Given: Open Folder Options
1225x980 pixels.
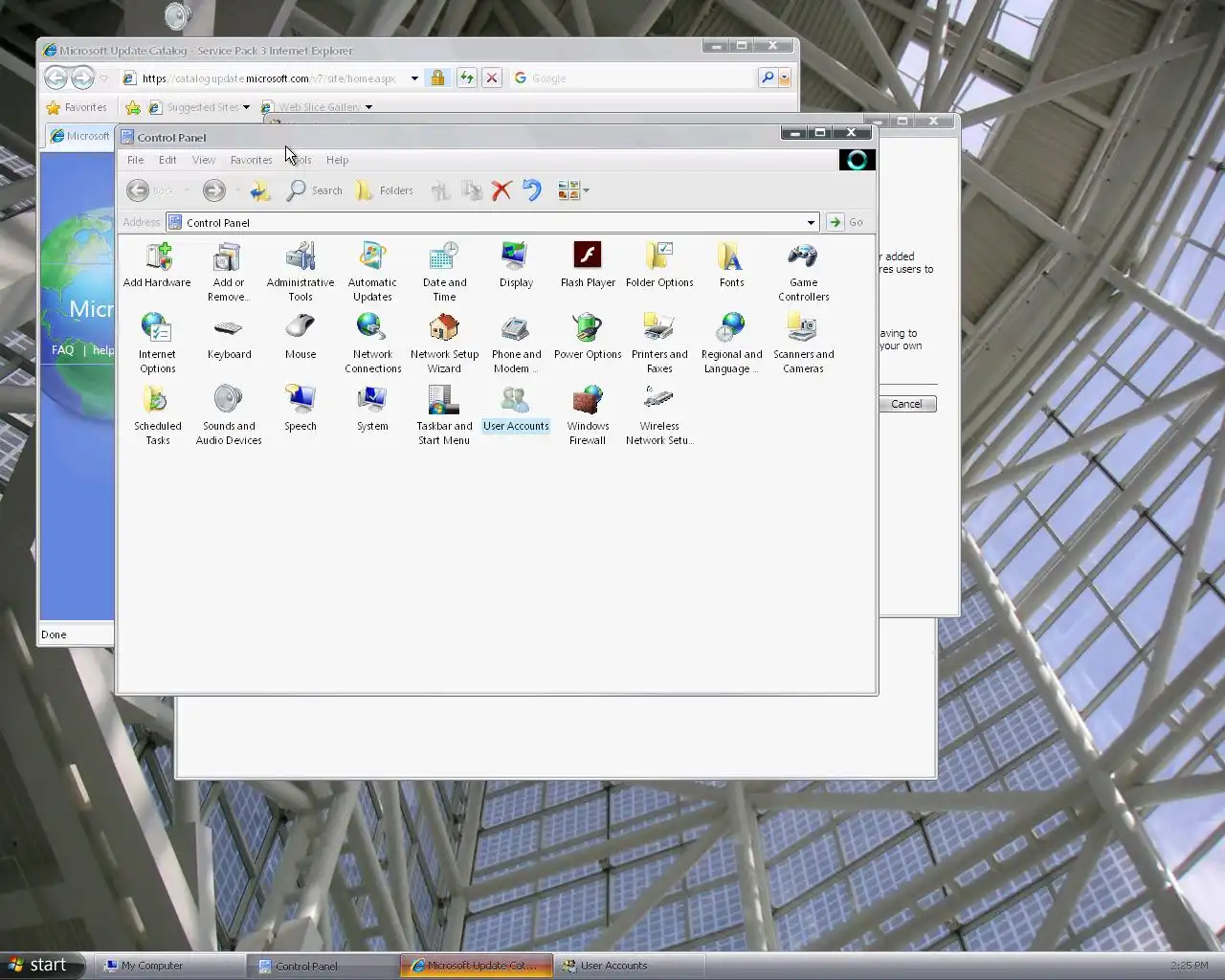Looking at the screenshot, I should [x=659, y=265].
